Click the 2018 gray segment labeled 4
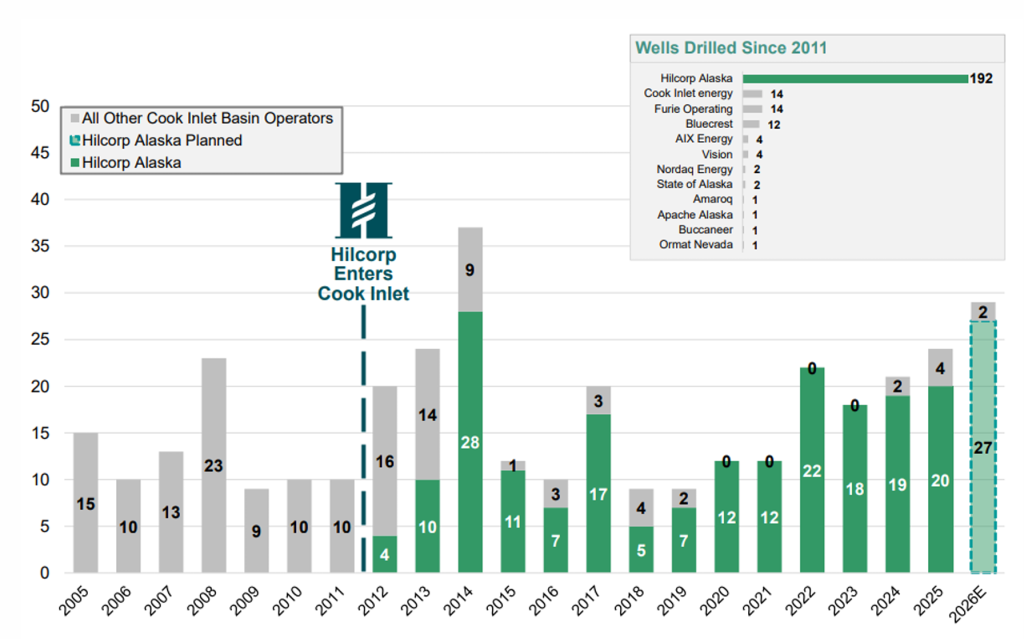 641,507
